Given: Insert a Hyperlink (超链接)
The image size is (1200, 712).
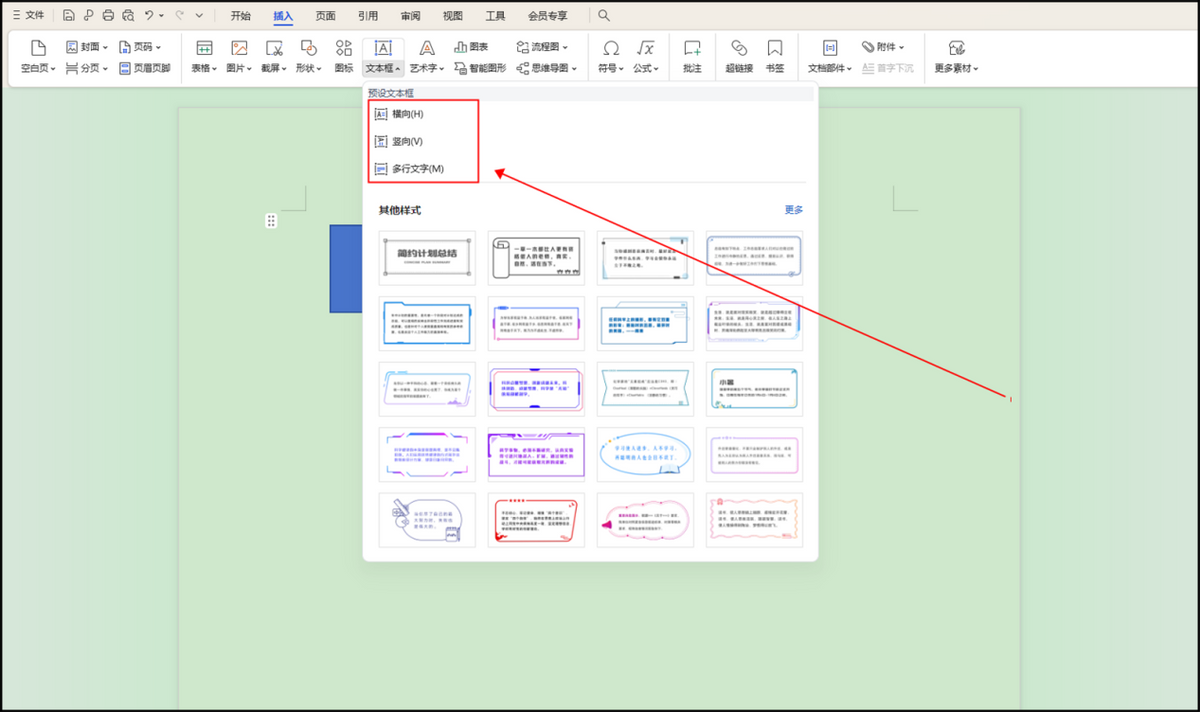Looking at the screenshot, I should tap(739, 57).
